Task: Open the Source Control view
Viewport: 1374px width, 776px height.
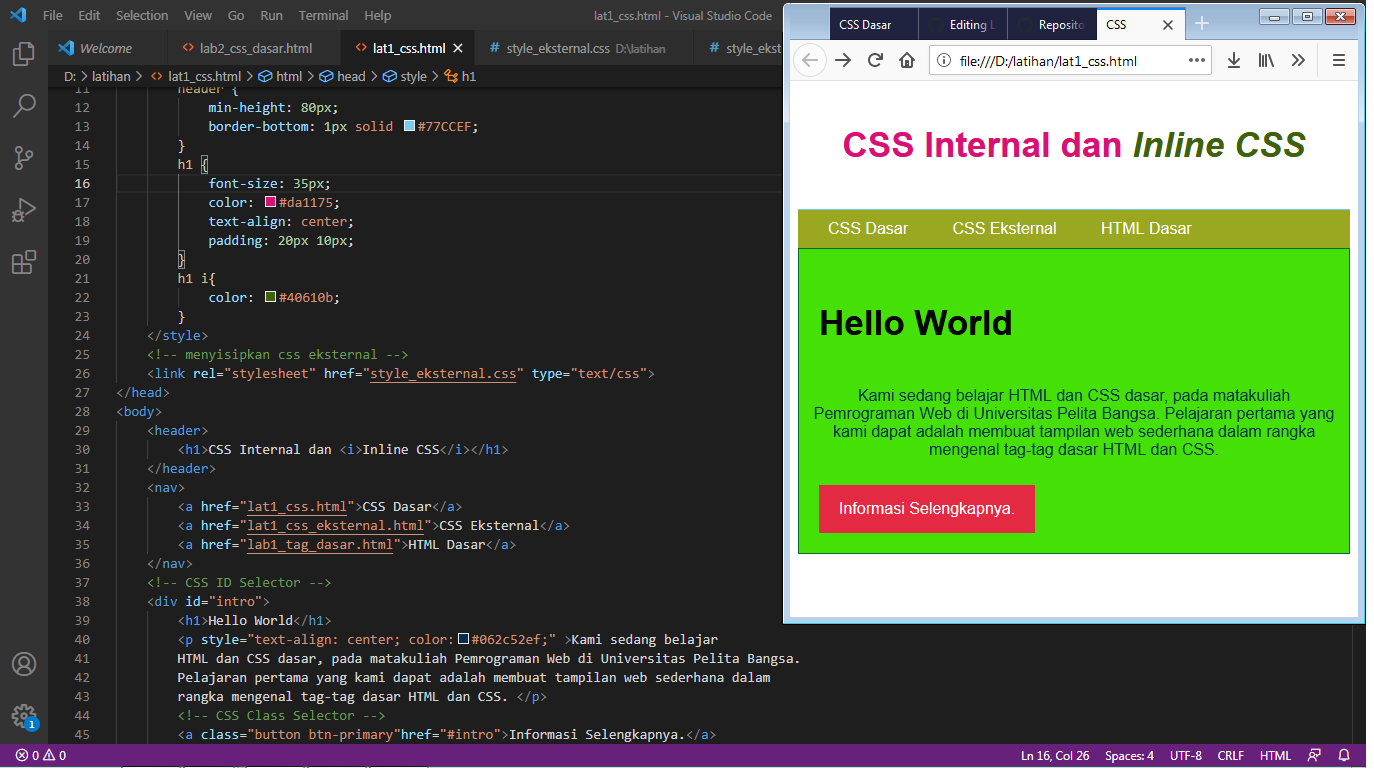Action: pyautogui.click(x=24, y=158)
